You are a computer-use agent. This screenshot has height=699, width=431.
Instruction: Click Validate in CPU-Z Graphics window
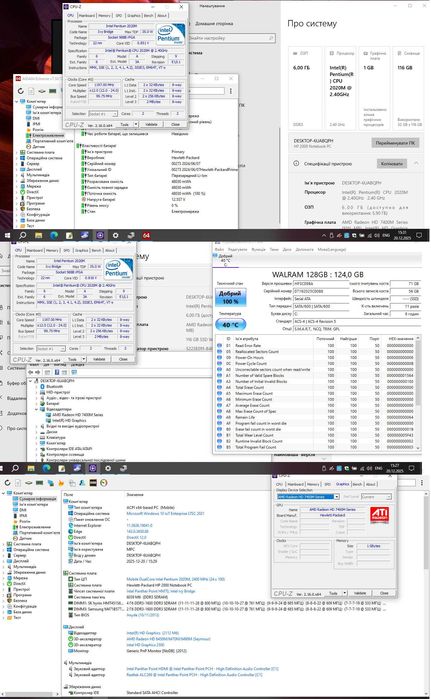click(x=360, y=593)
